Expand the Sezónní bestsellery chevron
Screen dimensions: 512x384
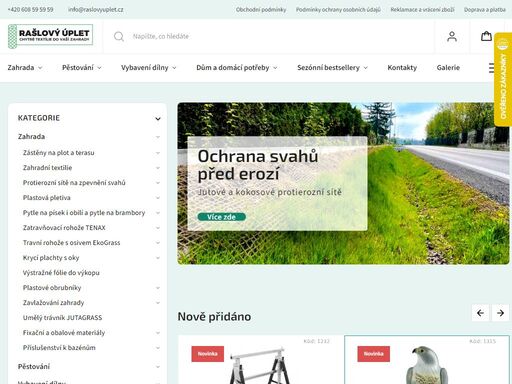[x=365, y=68]
